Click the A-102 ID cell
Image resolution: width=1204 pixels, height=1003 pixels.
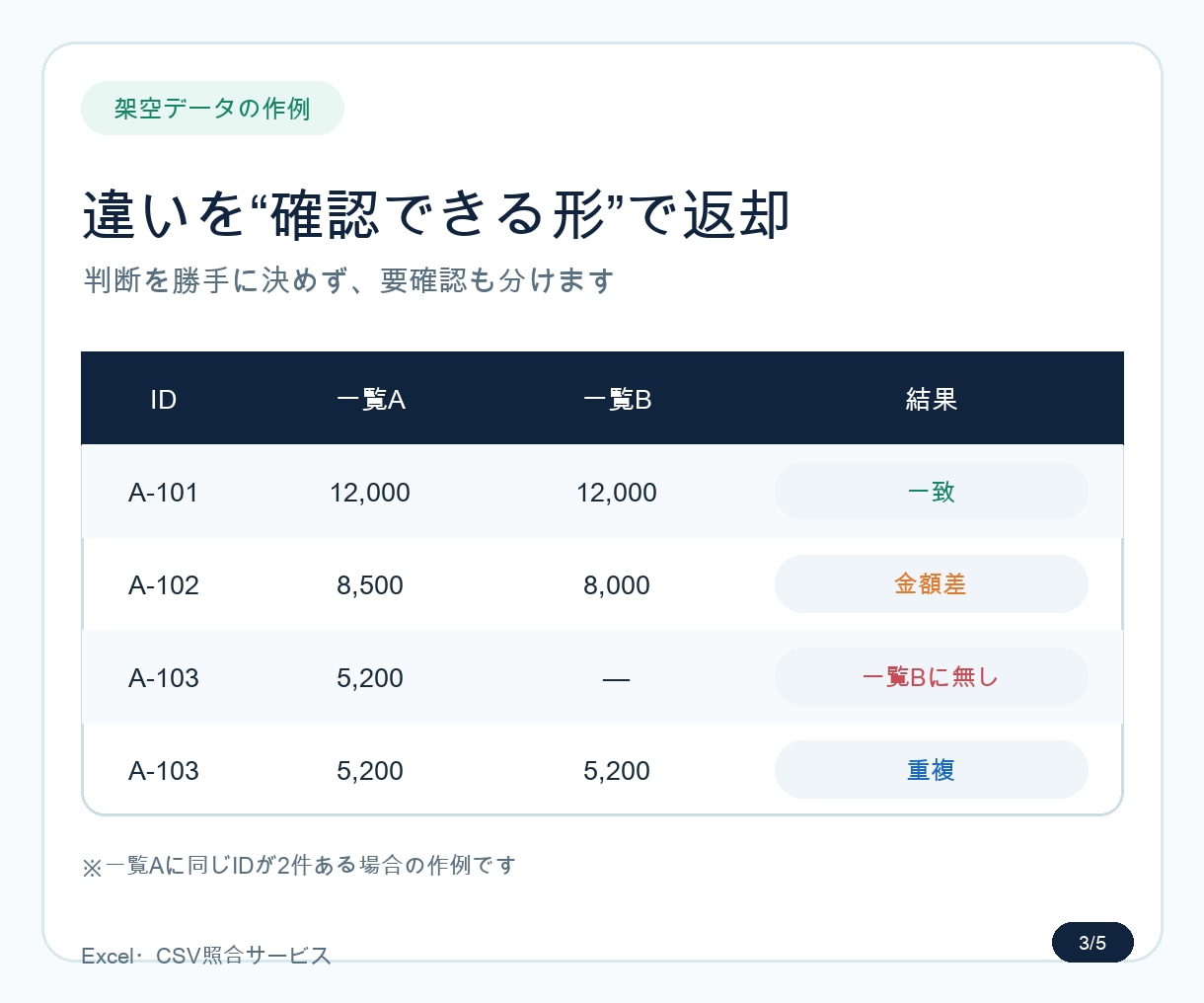coord(164,585)
